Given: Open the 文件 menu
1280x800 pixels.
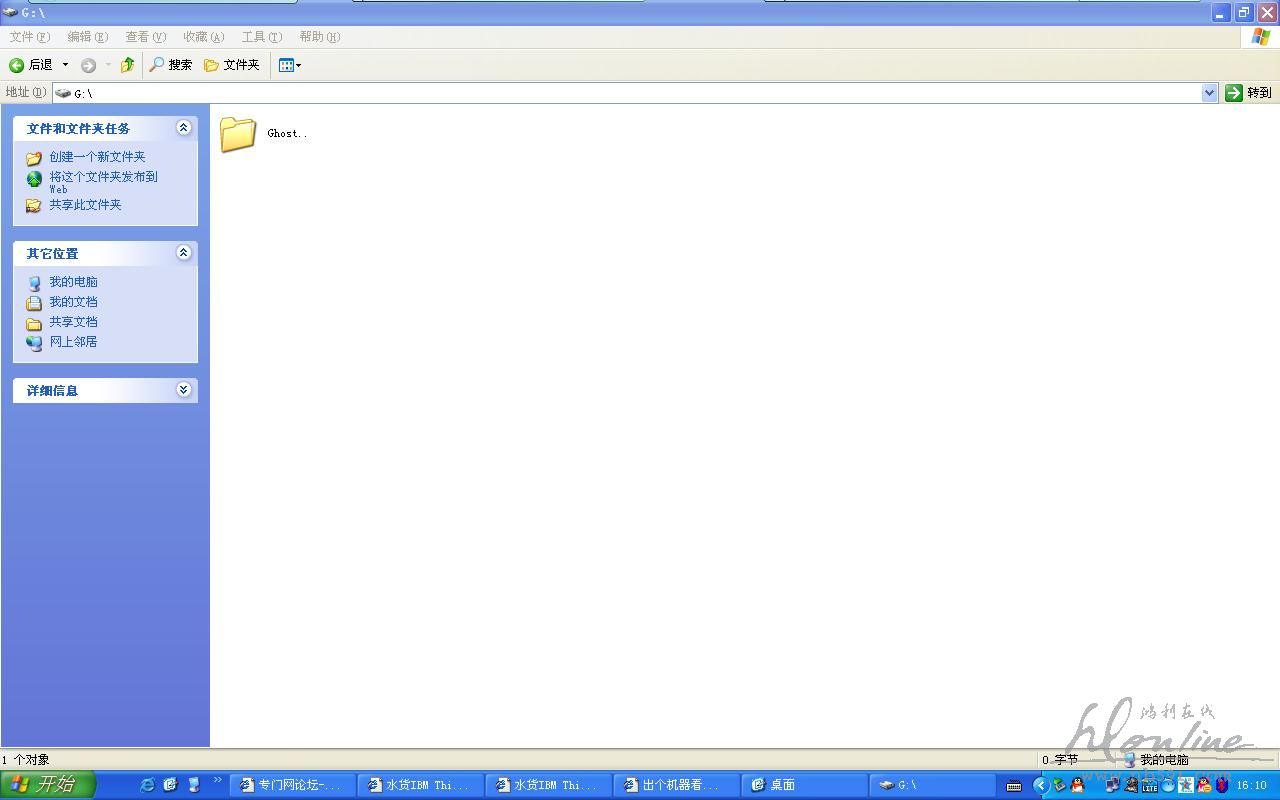Looking at the screenshot, I should point(29,37).
